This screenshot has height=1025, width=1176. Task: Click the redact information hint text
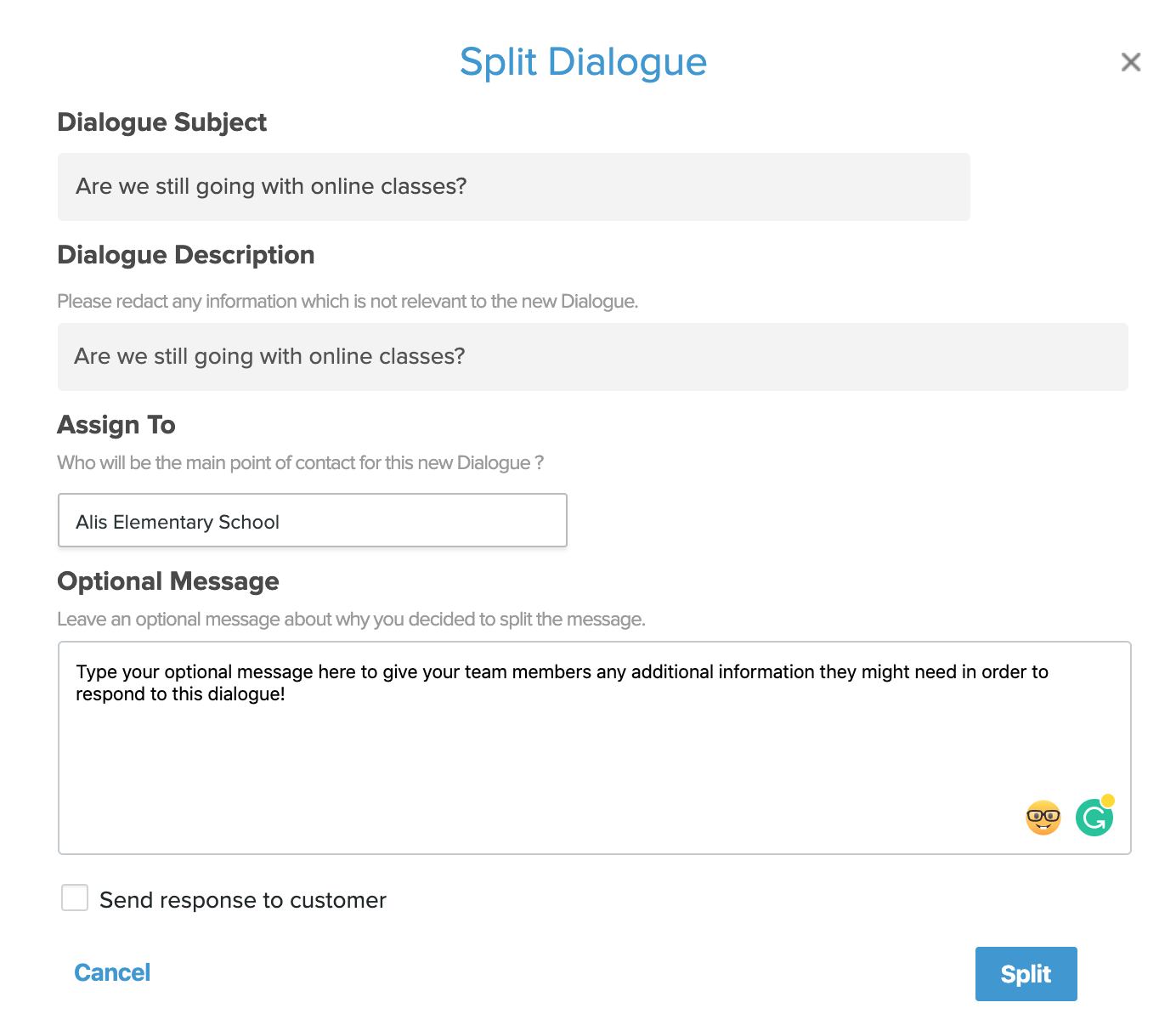(x=347, y=302)
